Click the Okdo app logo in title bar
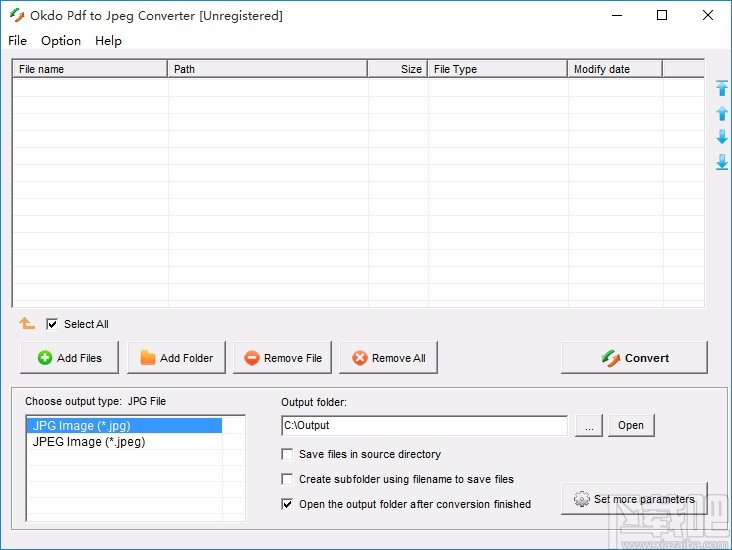The image size is (732, 550). (17, 15)
